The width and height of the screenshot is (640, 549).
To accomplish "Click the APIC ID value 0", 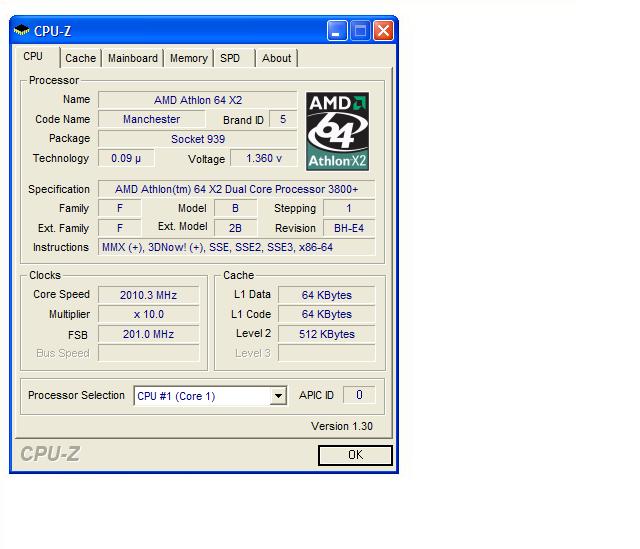I will (359, 395).
